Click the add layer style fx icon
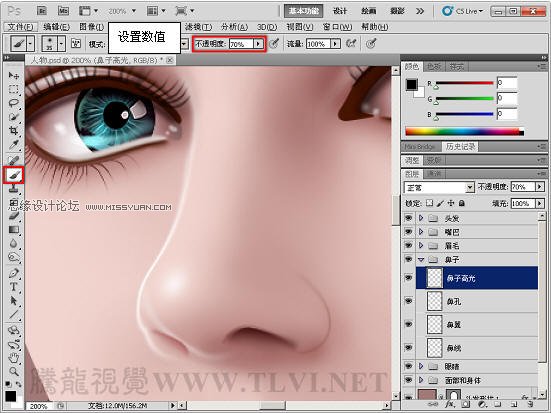This screenshot has height=413, width=551. click(x=449, y=404)
